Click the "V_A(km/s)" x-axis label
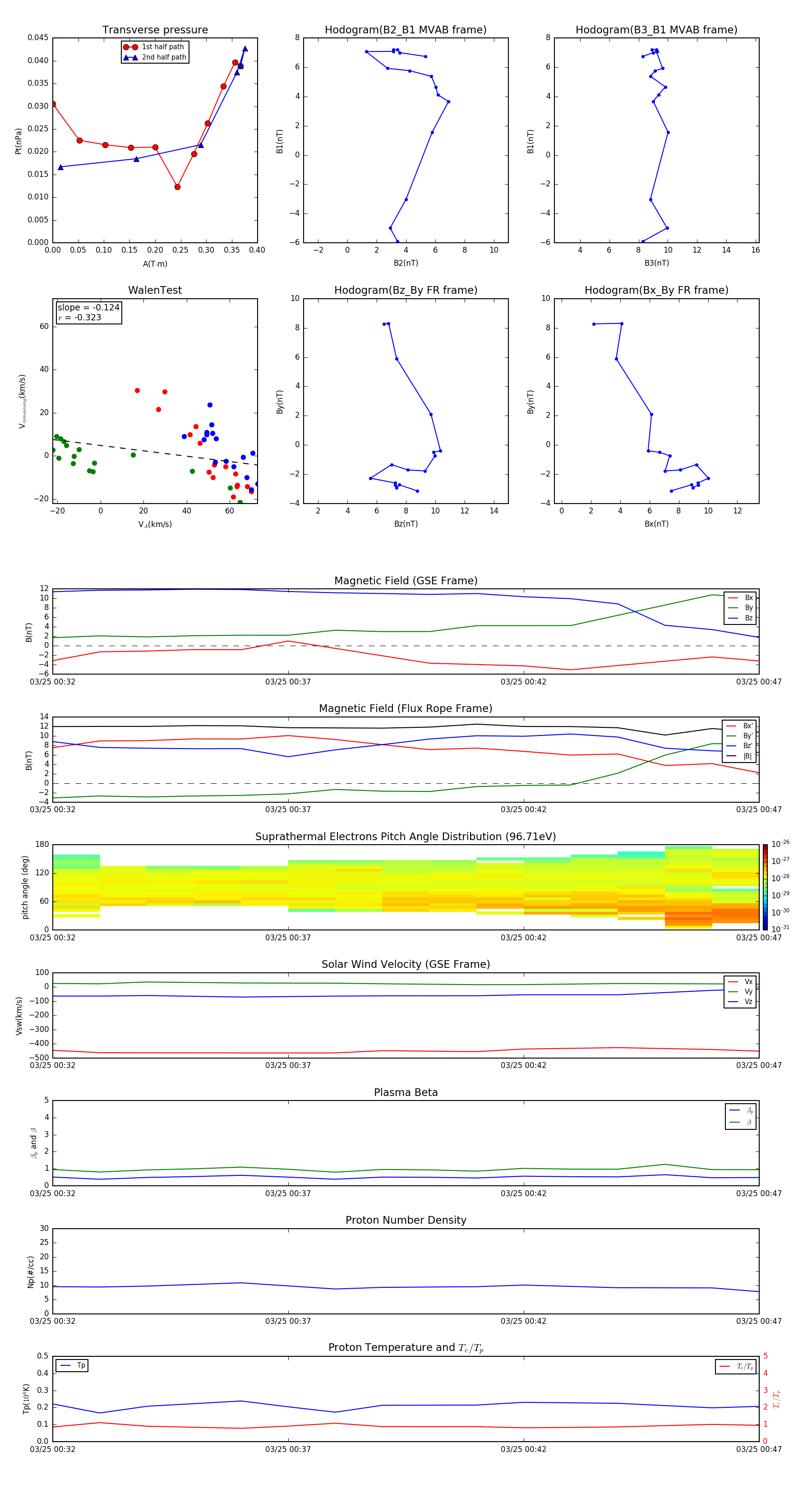Screen dimensions: 812x1489 (155, 524)
